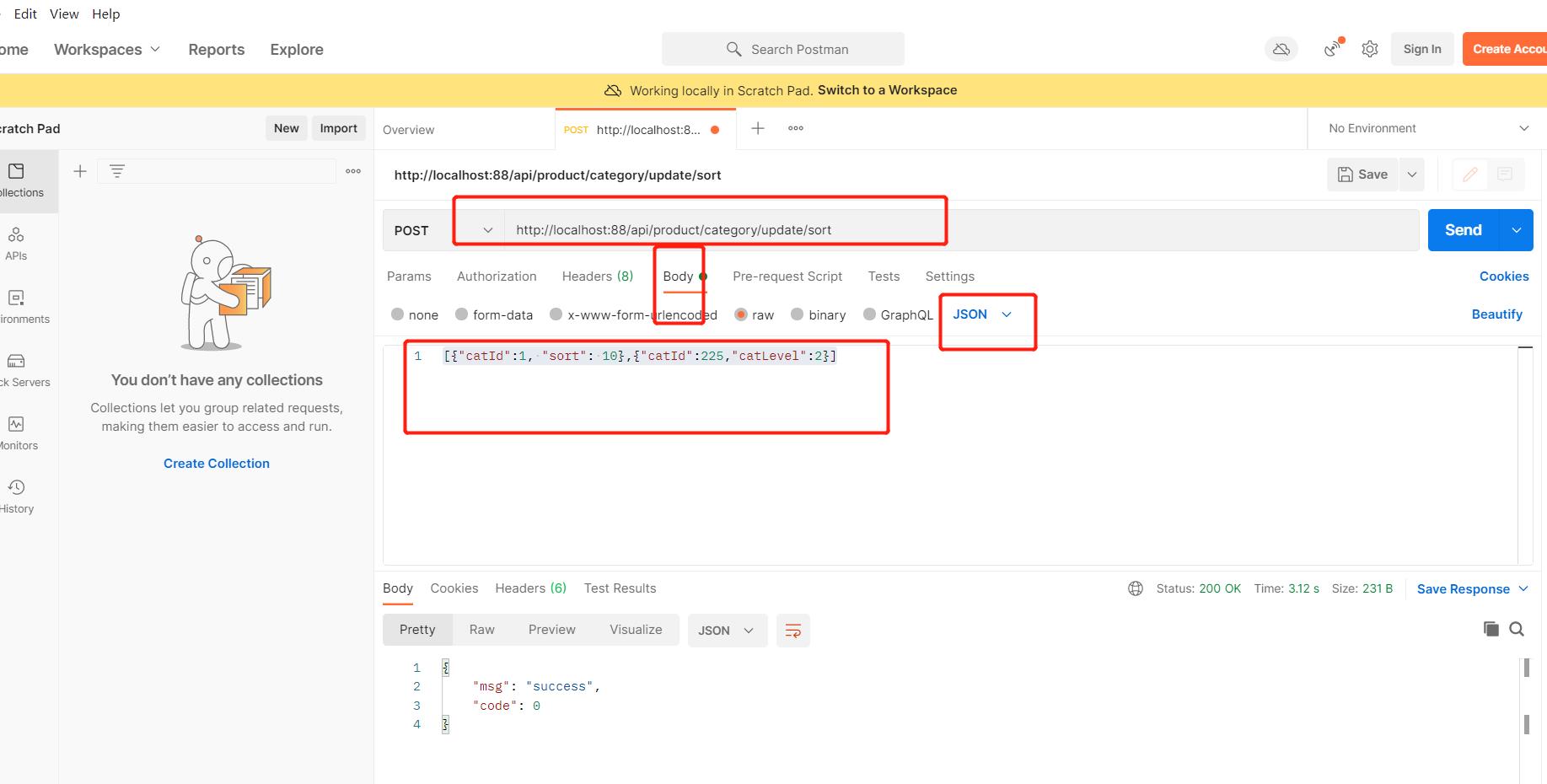Click the request comments icon
This screenshot has height=784, width=1547.
pyautogui.click(x=1505, y=175)
